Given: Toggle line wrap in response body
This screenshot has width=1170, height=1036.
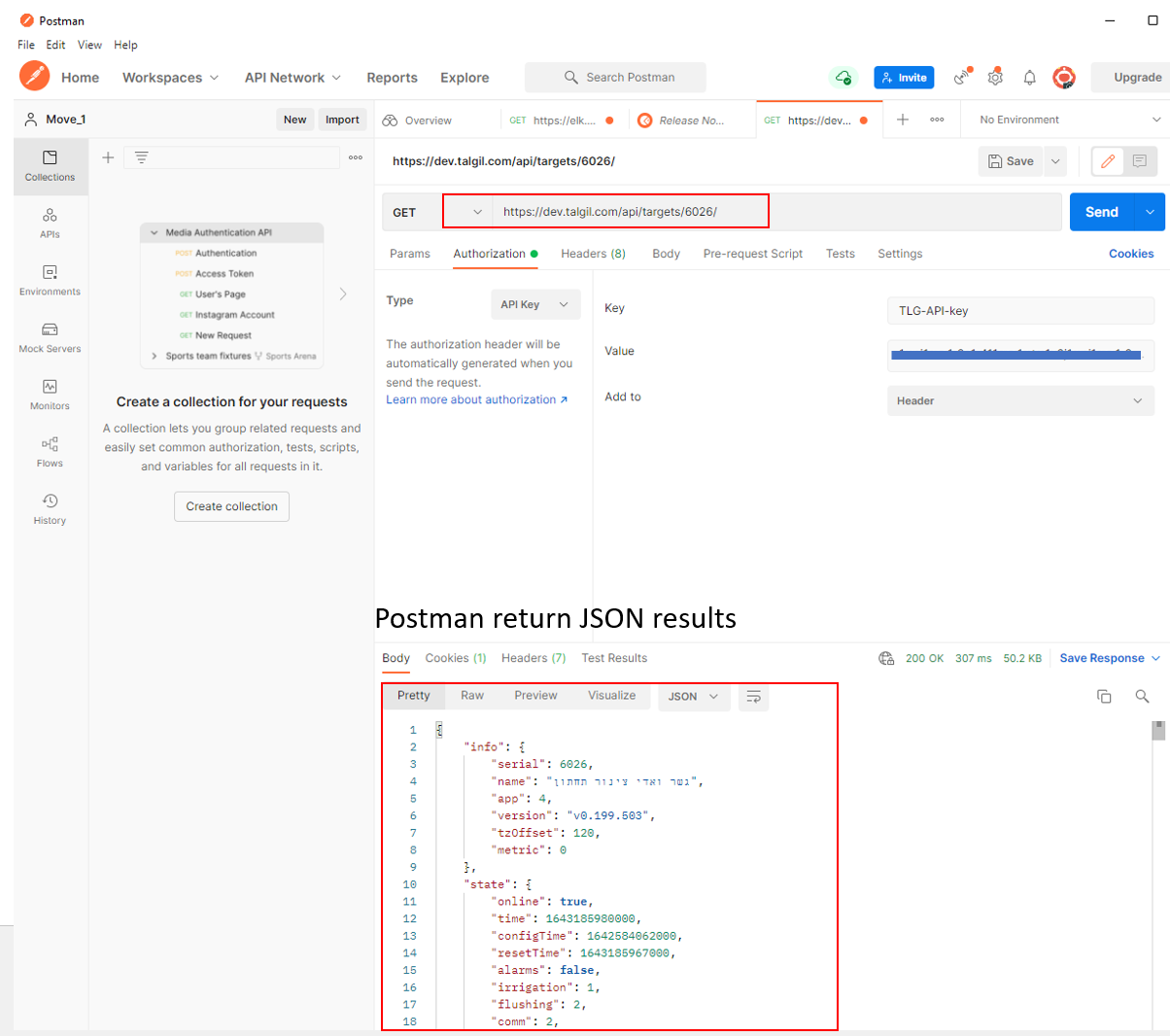Looking at the screenshot, I should click(753, 697).
